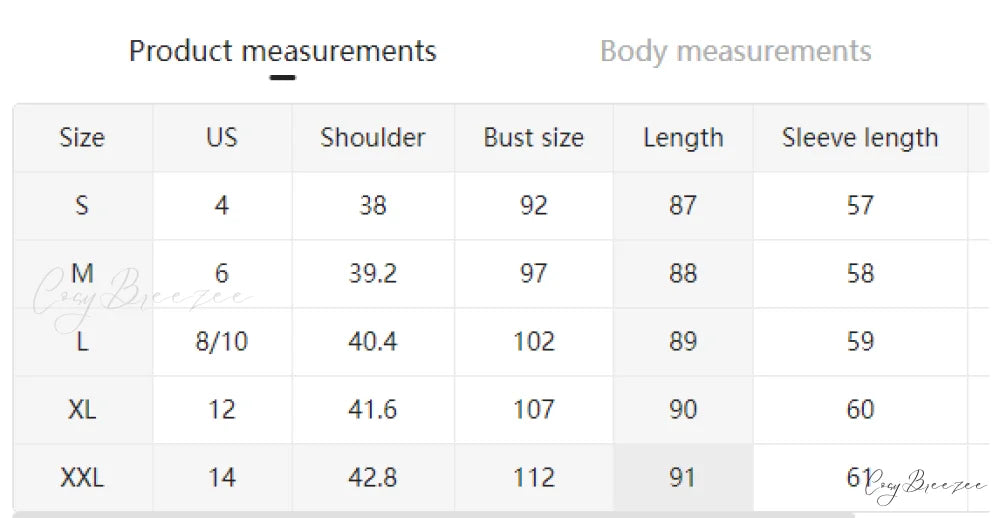This screenshot has height=518, width=1000.
Task: Select the Sleeve length column header
Action: pyautogui.click(x=860, y=138)
